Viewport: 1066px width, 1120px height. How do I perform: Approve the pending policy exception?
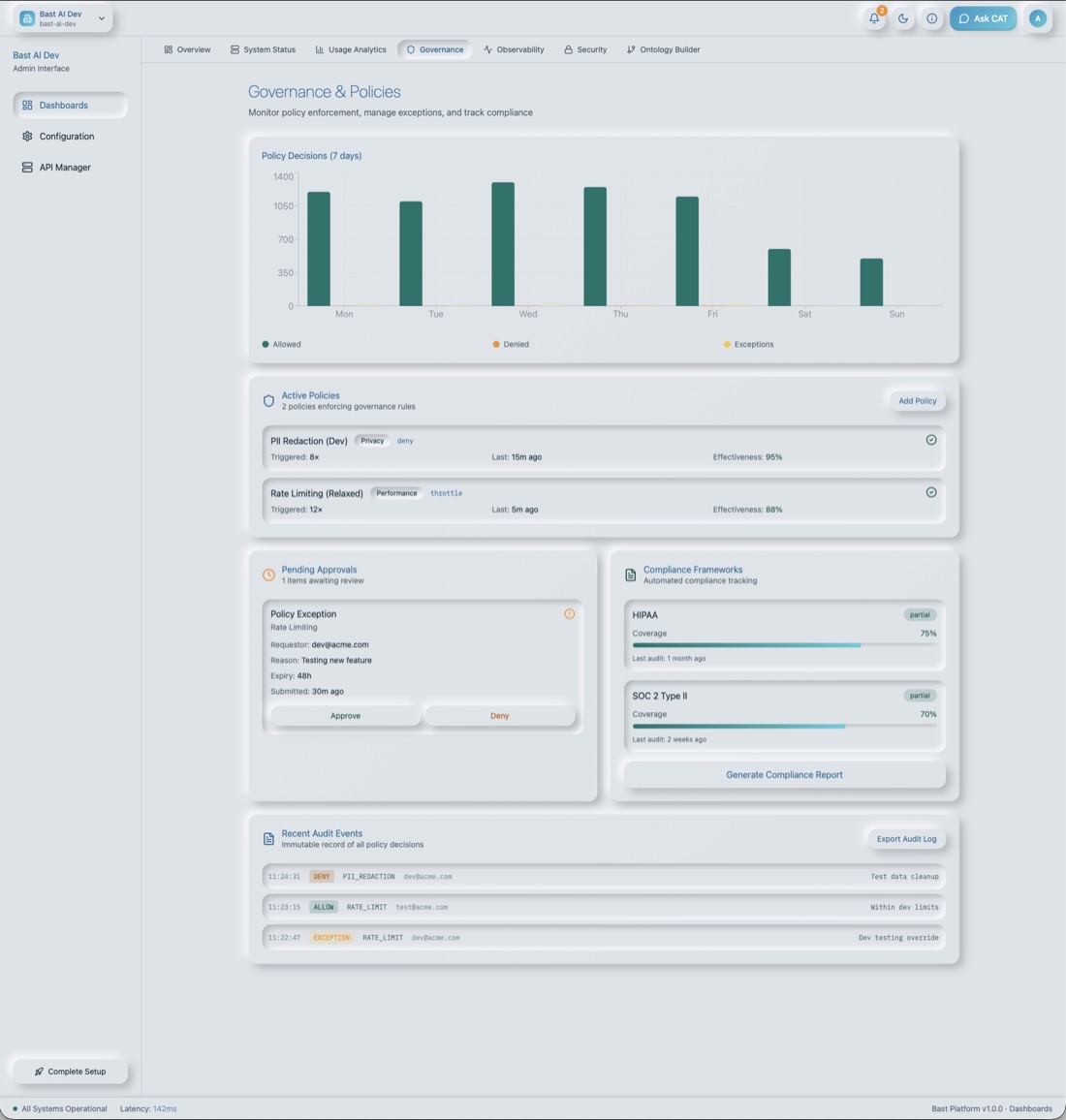click(x=346, y=716)
